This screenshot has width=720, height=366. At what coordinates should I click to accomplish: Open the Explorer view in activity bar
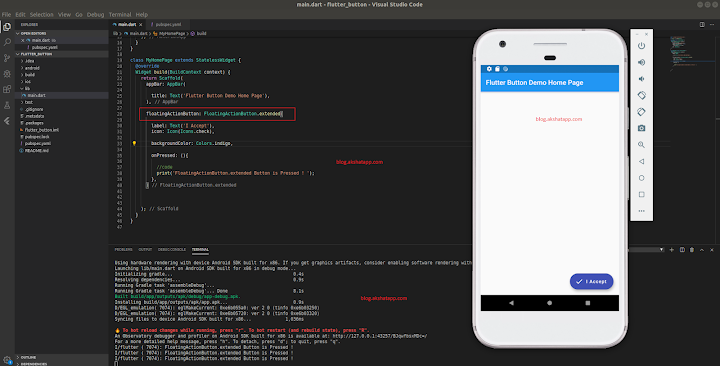(x=7, y=27)
